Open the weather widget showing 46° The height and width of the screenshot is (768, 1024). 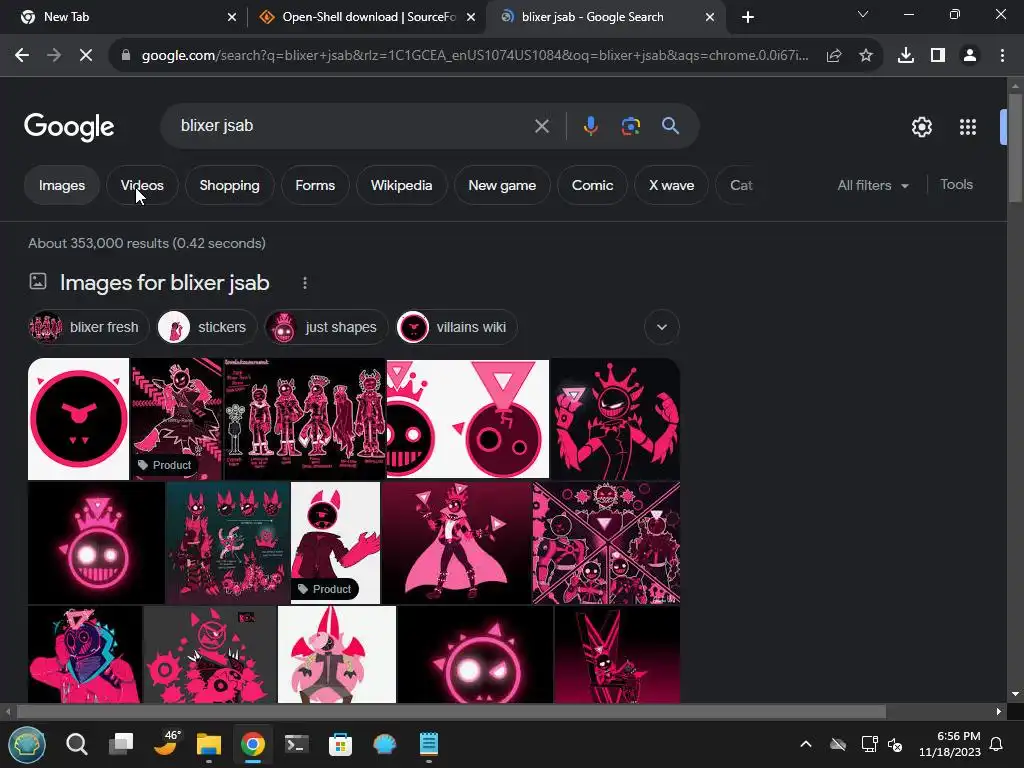click(166, 743)
